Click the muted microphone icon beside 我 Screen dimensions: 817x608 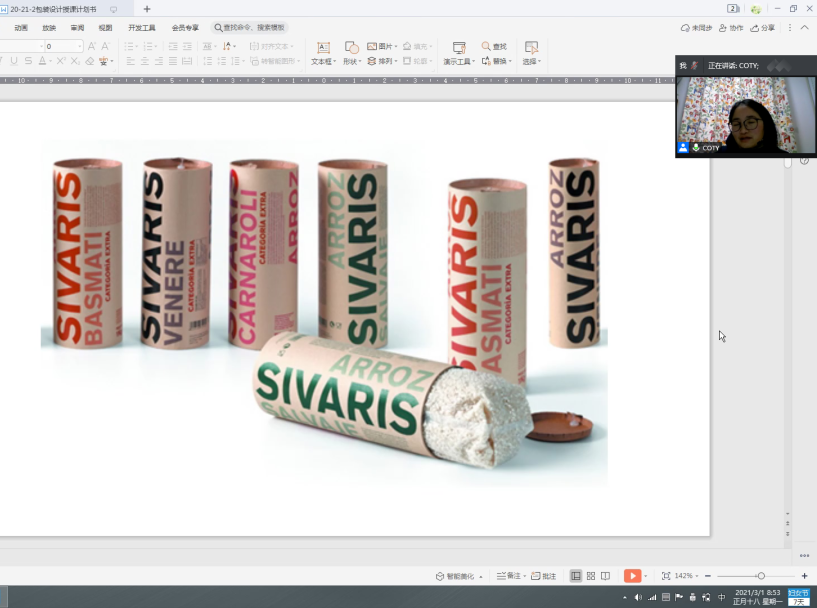(695, 66)
